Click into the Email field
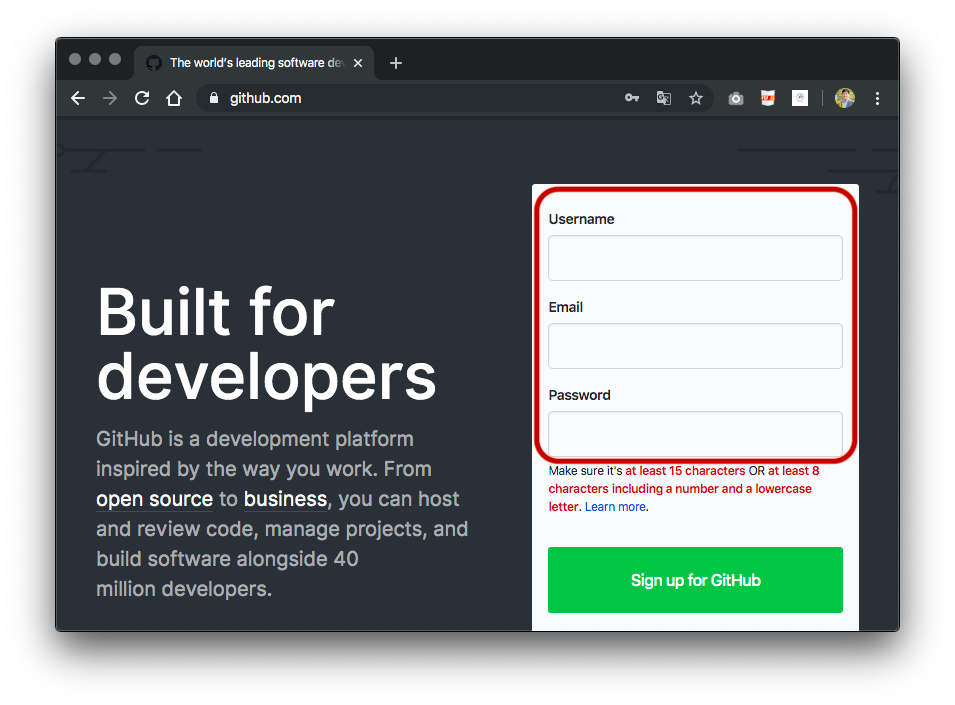 [x=695, y=346]
